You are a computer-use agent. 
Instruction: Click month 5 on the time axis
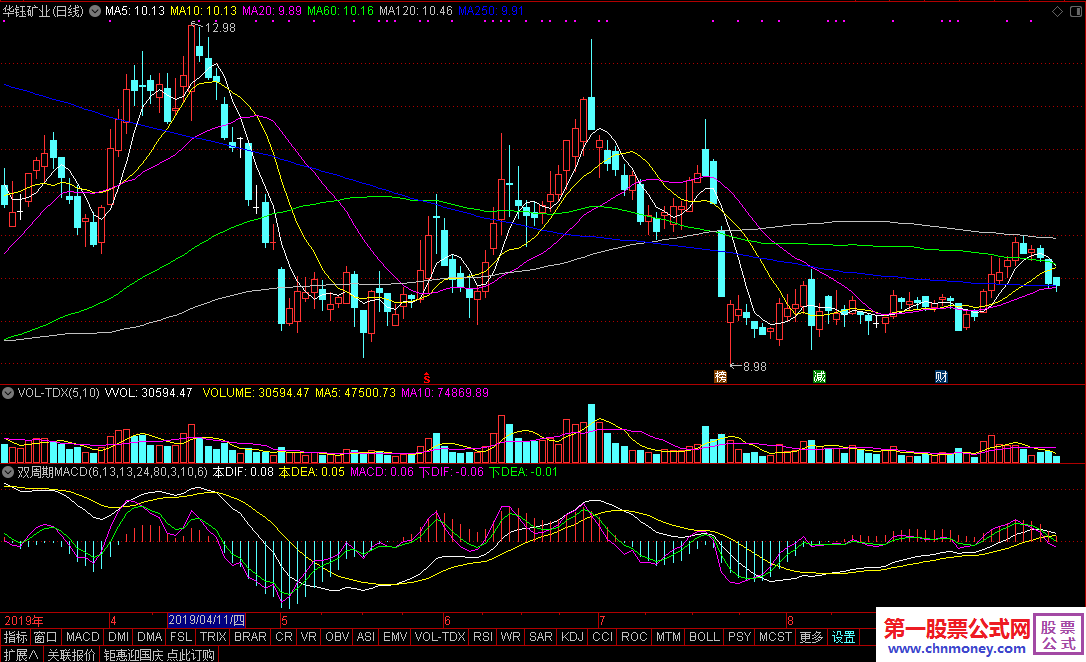[x=284, y=620]
